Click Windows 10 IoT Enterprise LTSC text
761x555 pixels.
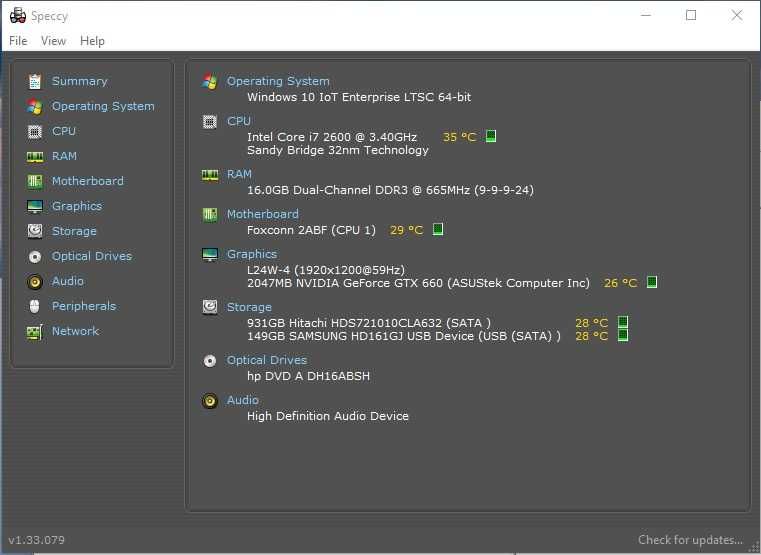pyautogui.click(x=359, y=97)
